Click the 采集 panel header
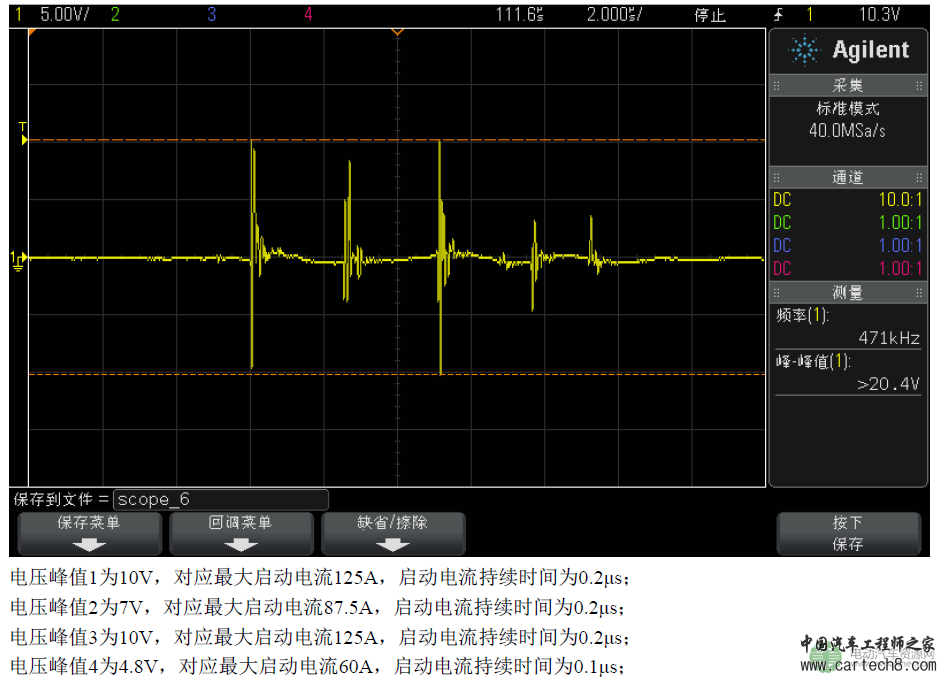The width and height of the screenshot is (946, 681). click(x=847, y=86)
